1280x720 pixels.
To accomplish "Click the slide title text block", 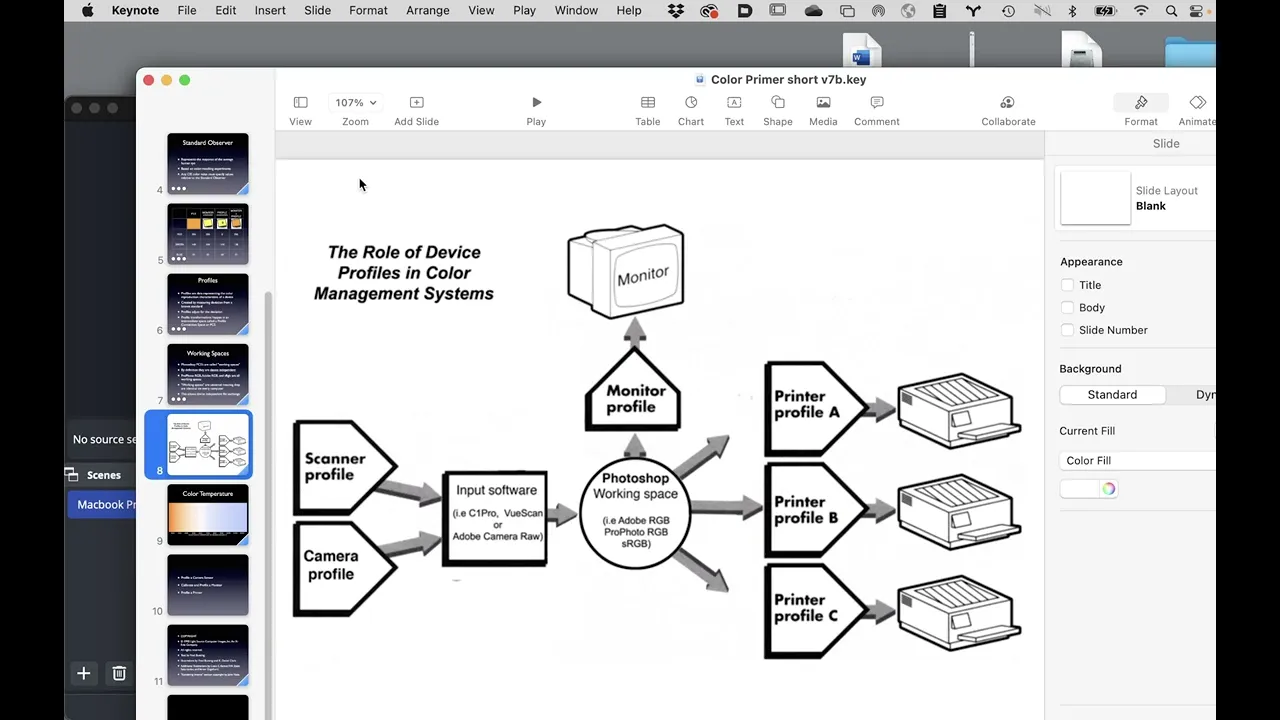I will point(404,273).
